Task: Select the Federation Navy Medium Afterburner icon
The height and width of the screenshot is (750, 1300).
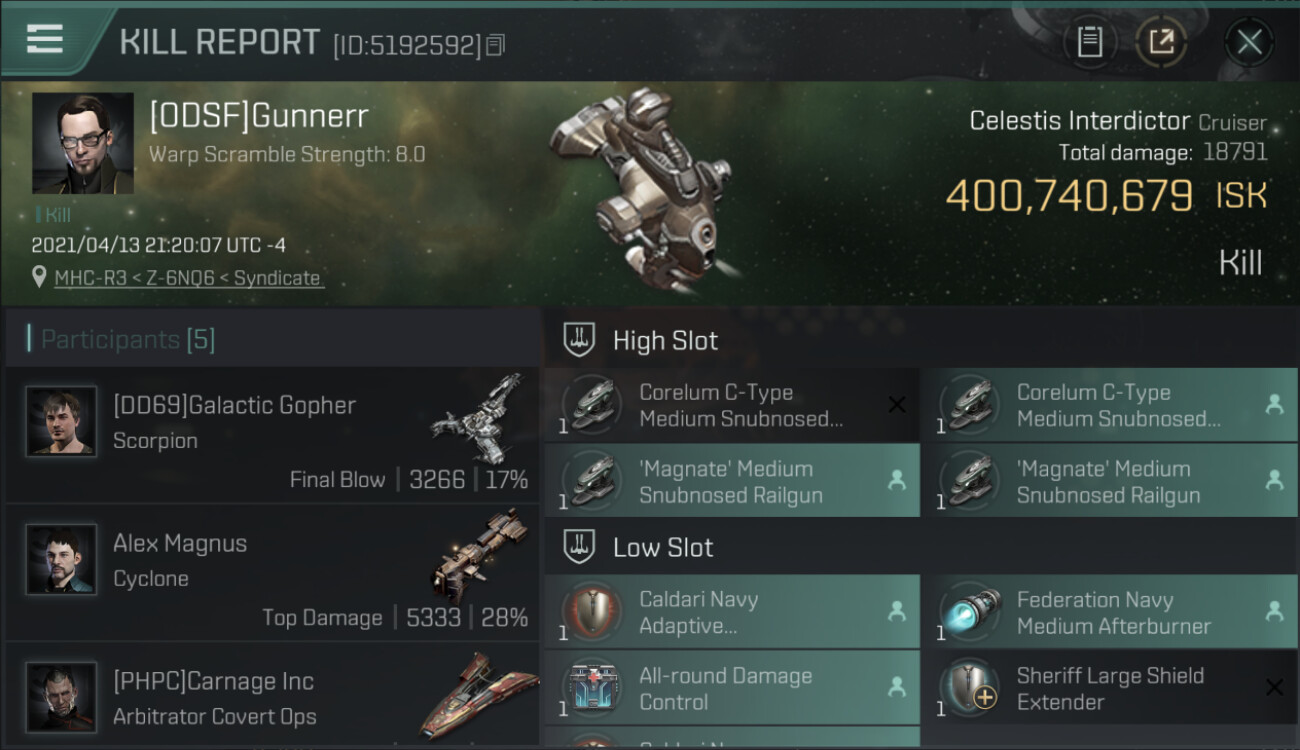Action: [969, 610]
